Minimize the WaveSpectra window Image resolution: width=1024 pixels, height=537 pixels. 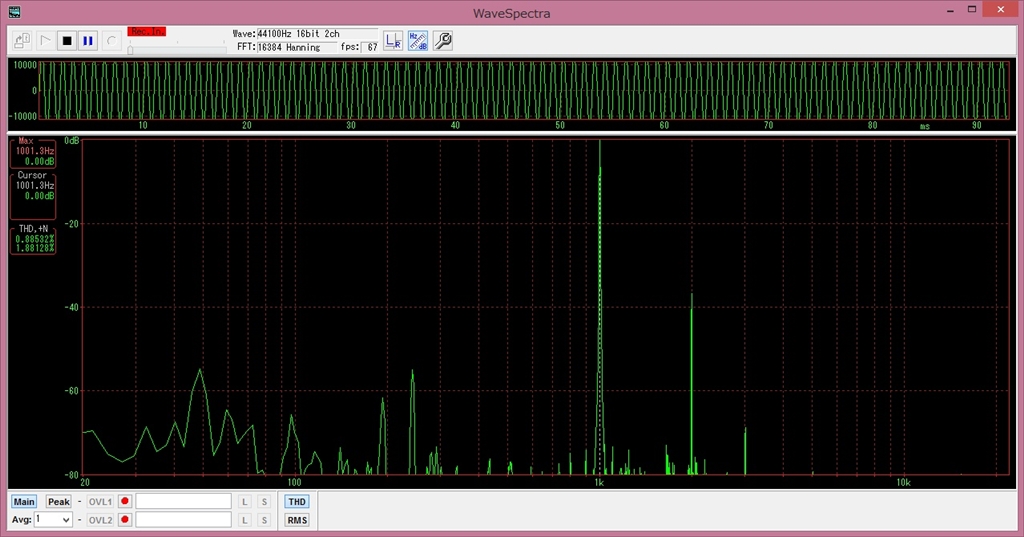[x=950, y=10]
